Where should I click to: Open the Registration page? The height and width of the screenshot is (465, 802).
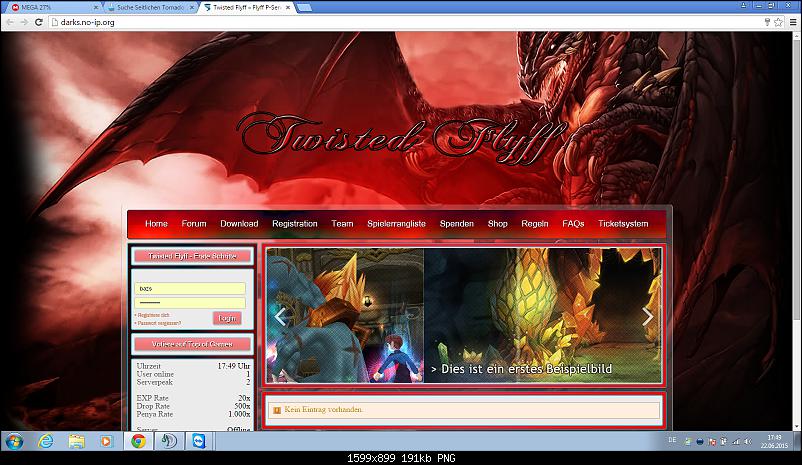295,224
